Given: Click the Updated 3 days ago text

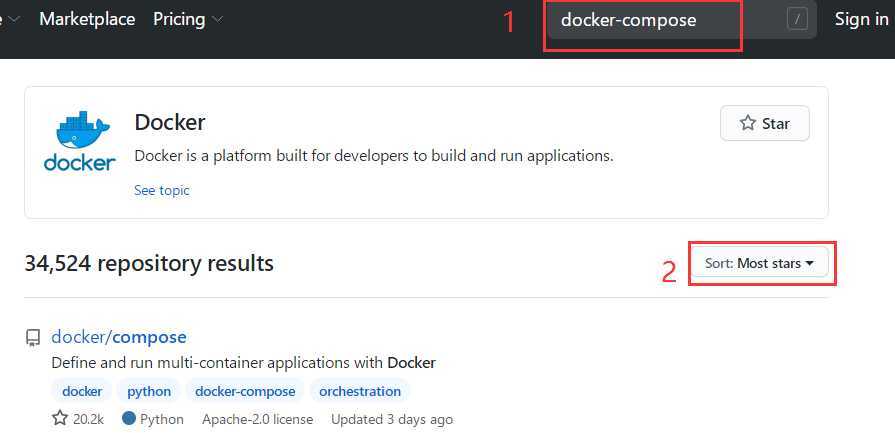Looking at the screenshot, I should pos(392,419).
